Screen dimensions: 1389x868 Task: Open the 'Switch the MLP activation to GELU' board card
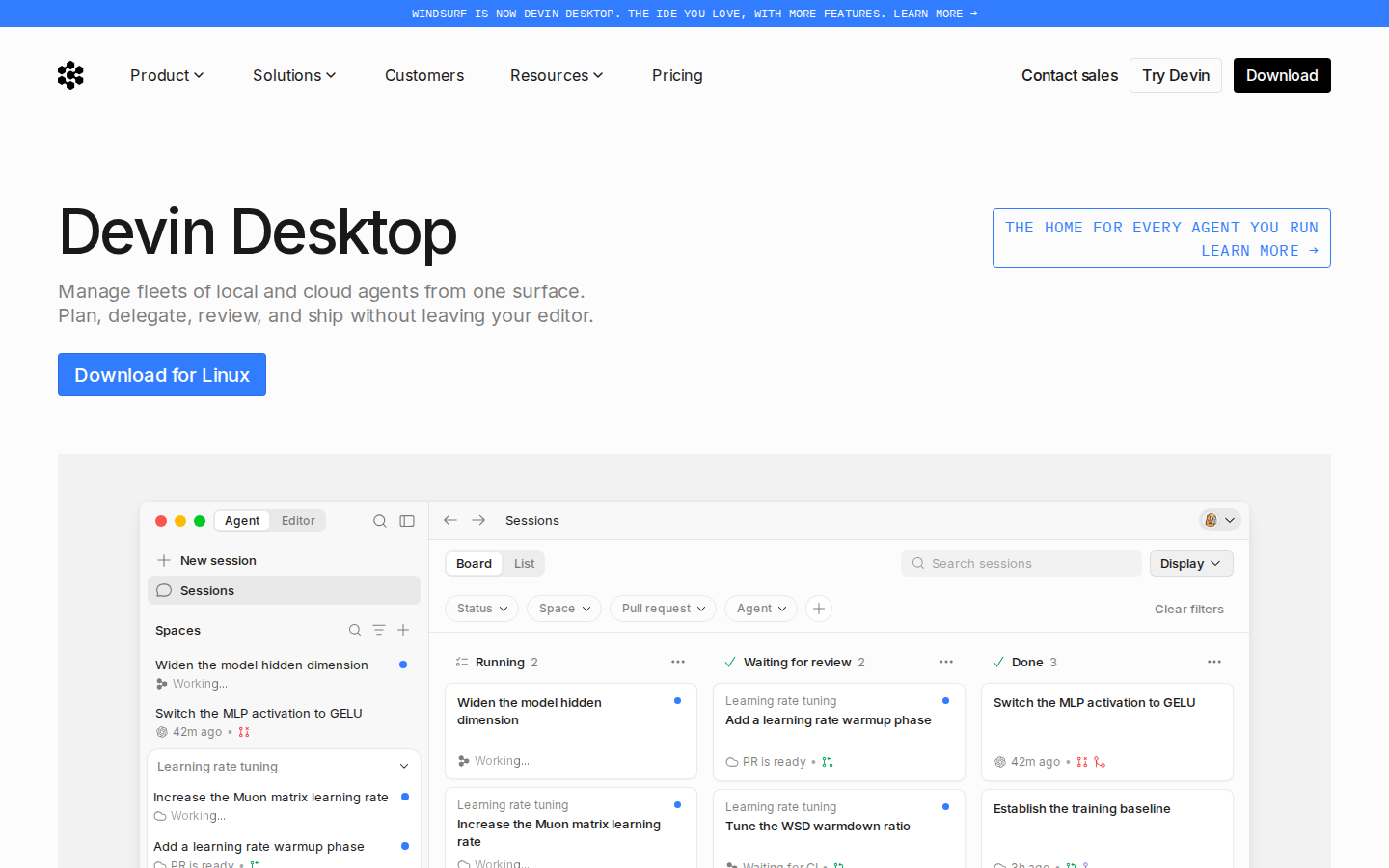coord(1107,732)
